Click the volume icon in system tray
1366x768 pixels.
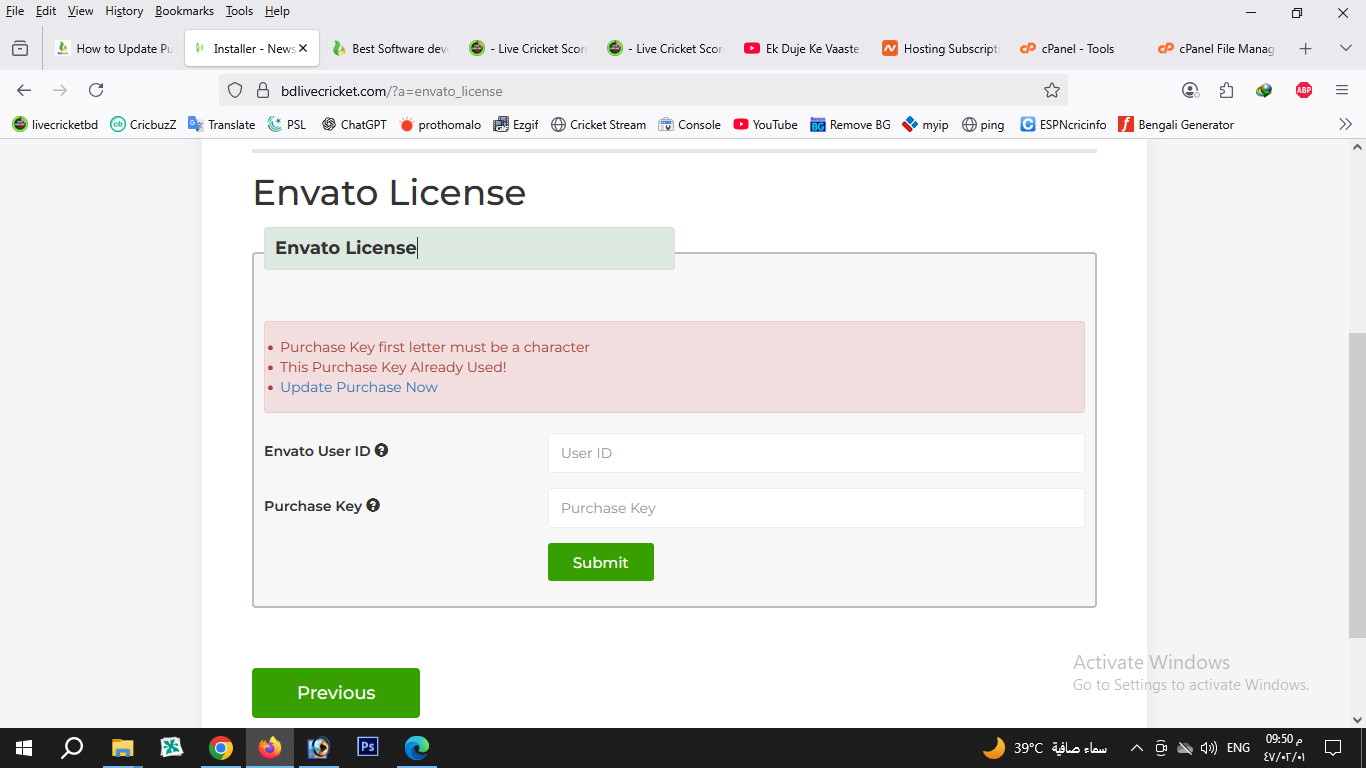(x=1208, y=747)
